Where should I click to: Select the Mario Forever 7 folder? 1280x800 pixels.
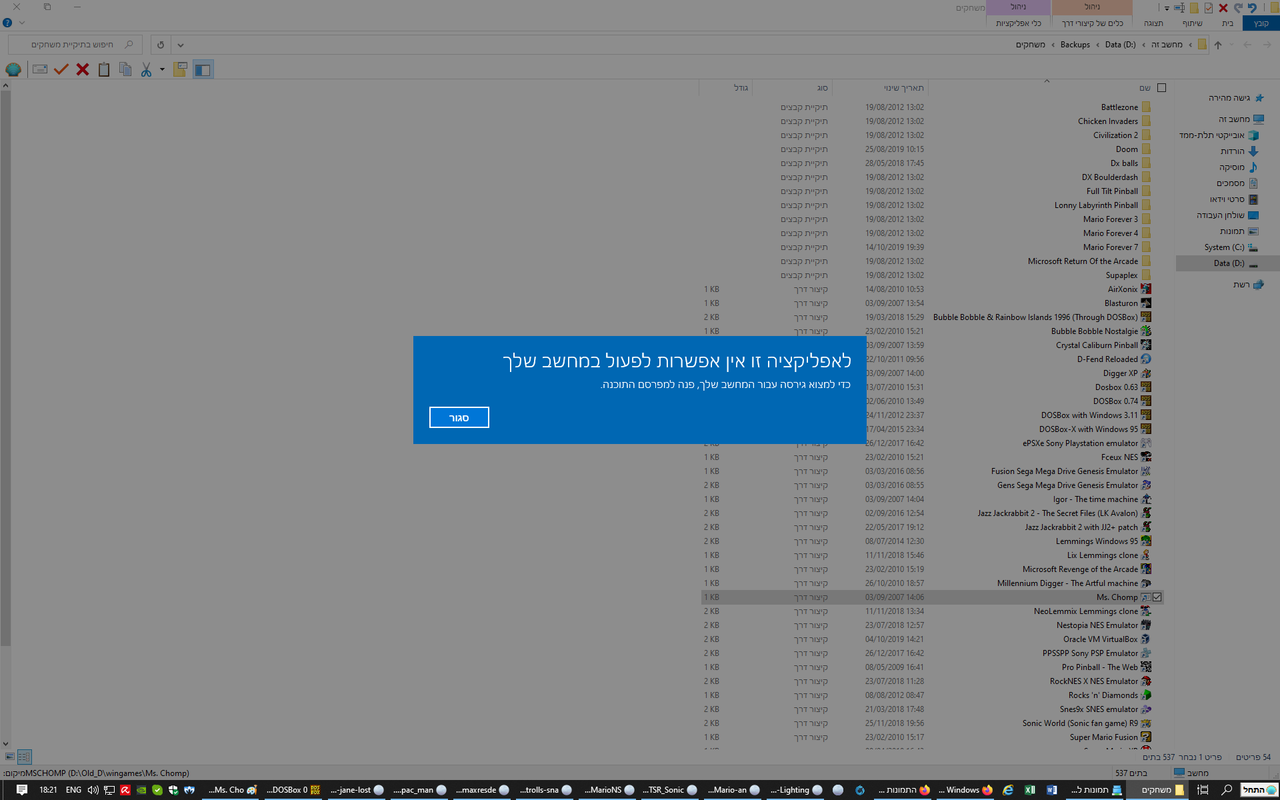(x=1110, y=247)
